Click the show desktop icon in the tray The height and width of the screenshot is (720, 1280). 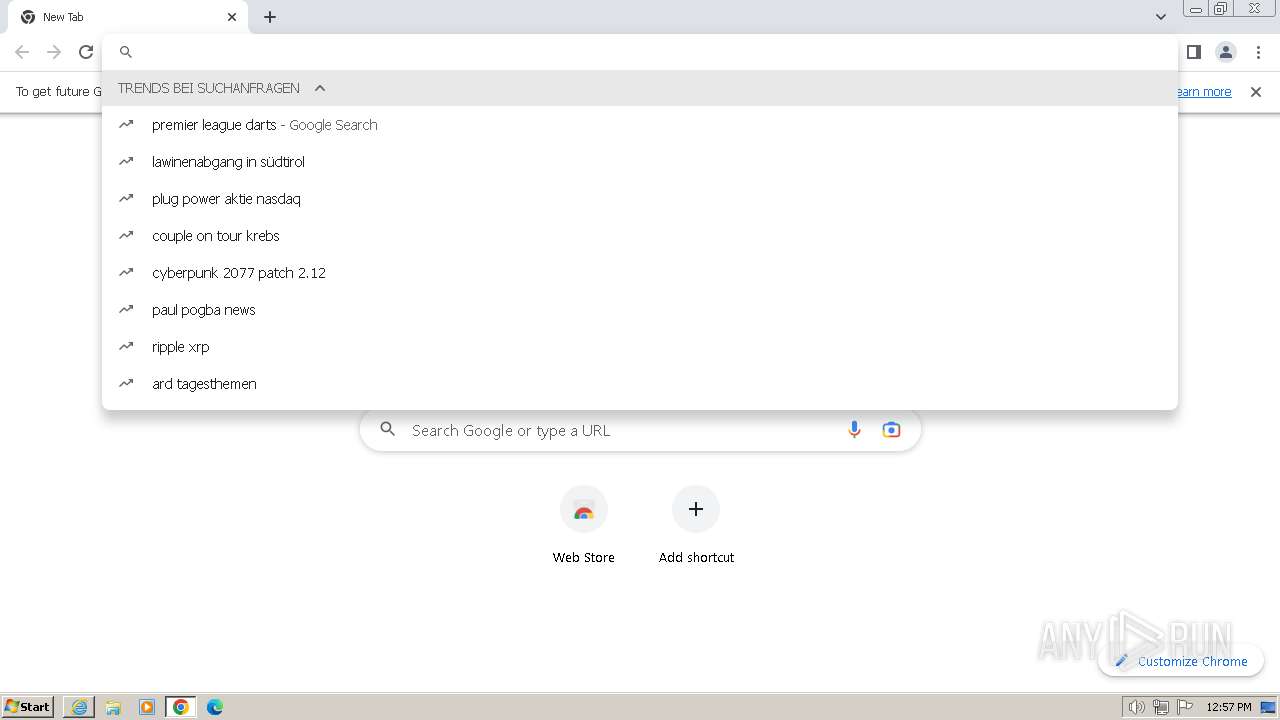tap(1269, 707)
